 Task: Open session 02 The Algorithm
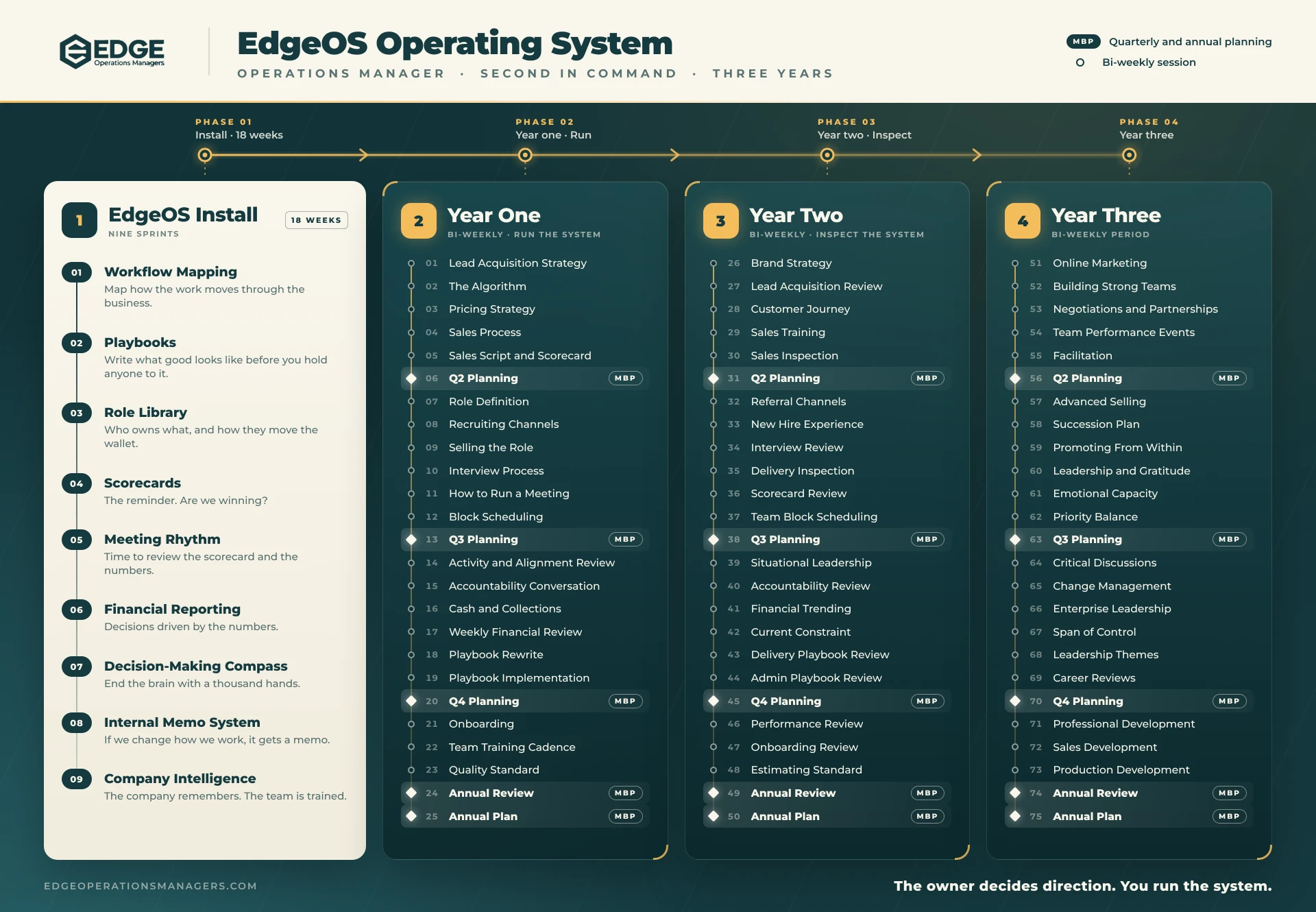(x=525, y=287)
